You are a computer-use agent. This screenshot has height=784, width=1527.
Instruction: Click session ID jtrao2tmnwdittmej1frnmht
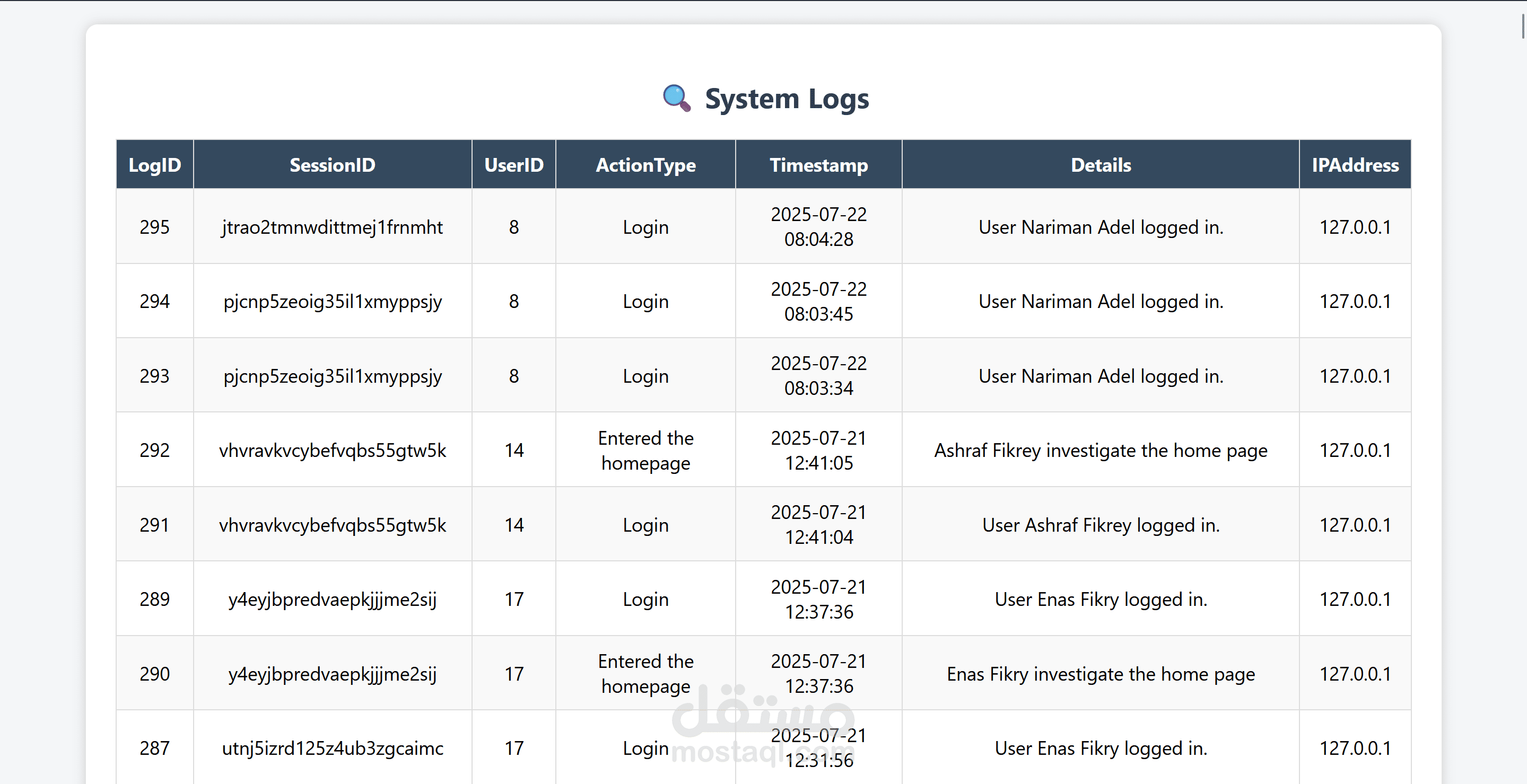click(x=333, y=227)
